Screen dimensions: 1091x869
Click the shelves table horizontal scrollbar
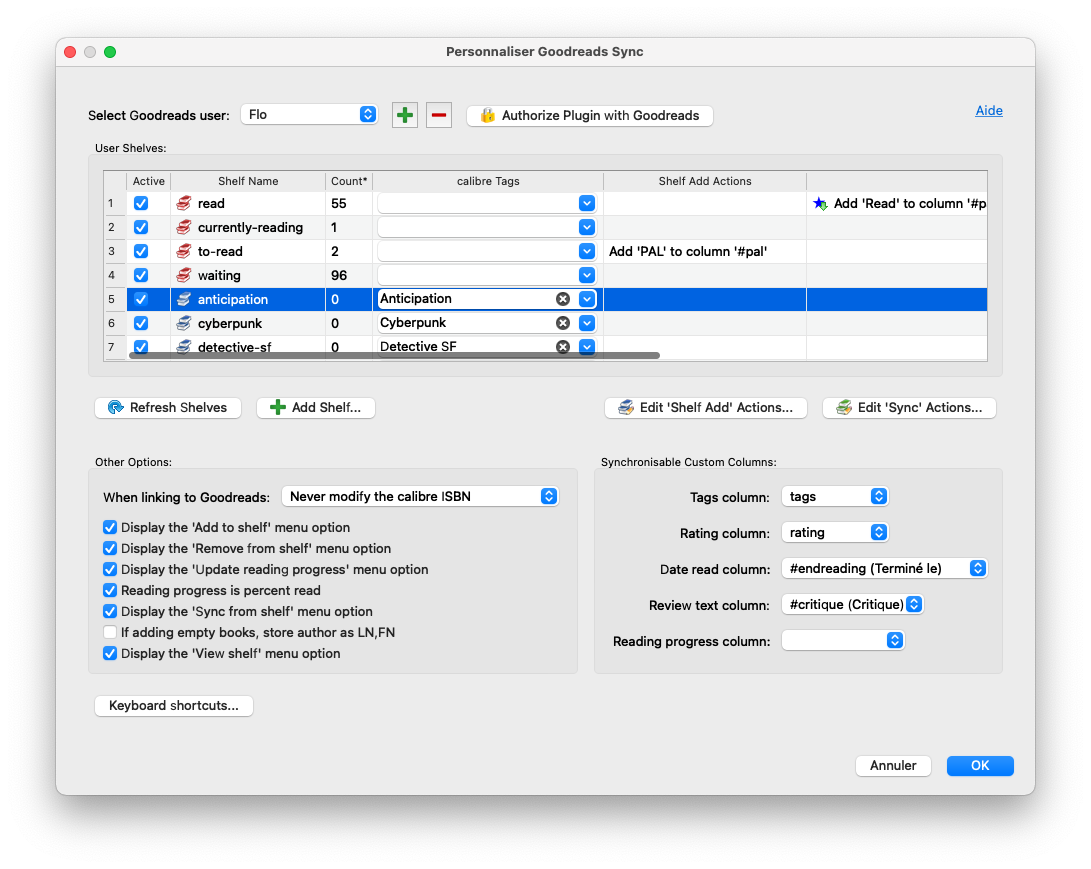(394, 356)
